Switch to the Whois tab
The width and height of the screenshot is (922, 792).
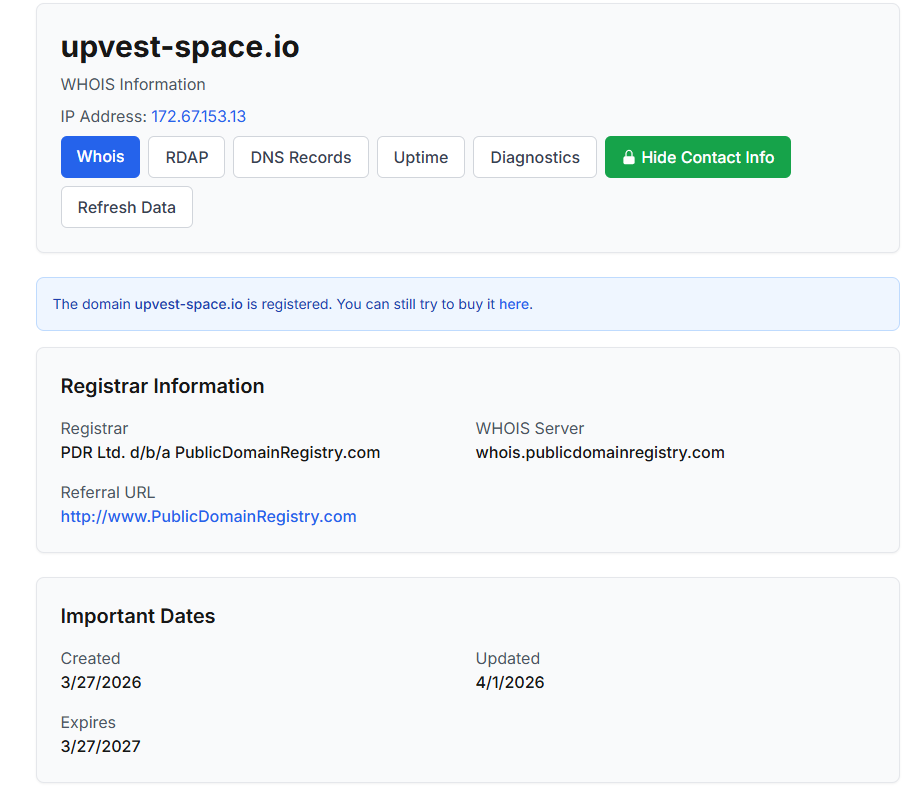pos(100,157)
